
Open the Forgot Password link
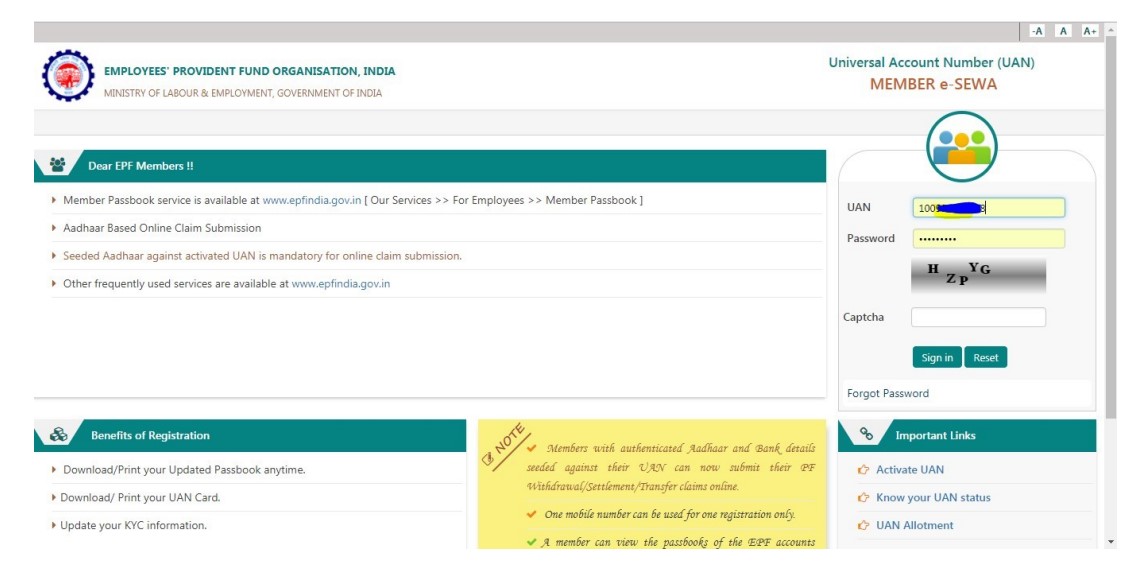(888, 394)
